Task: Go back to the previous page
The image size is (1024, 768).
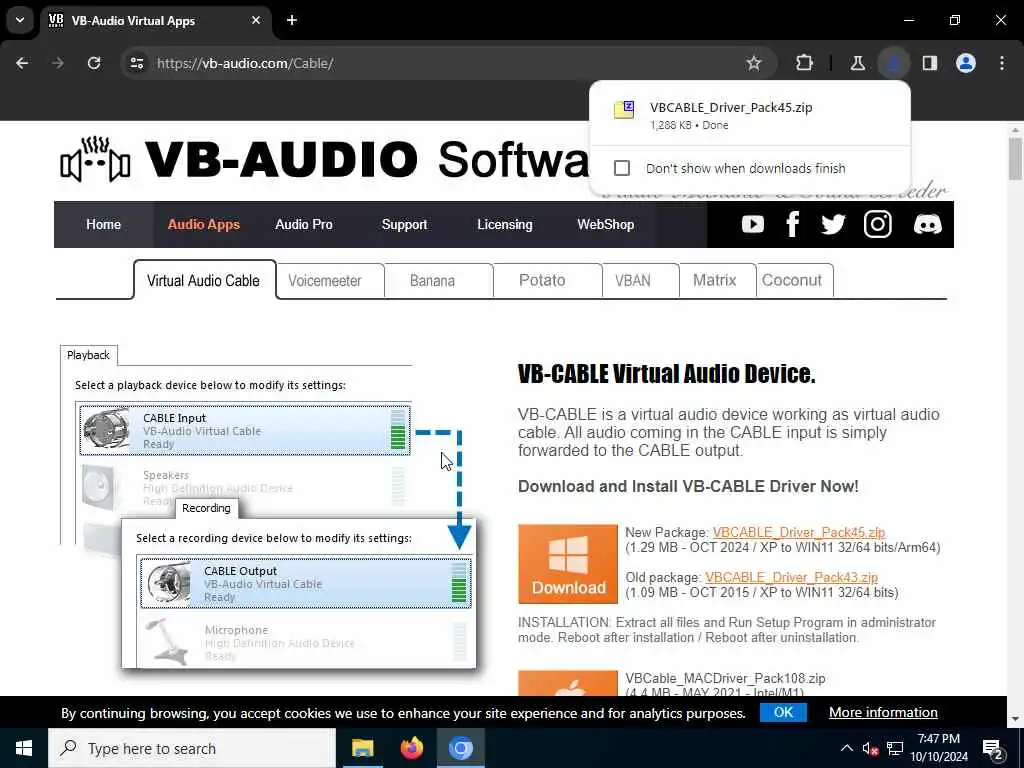Action: (22, 63)
